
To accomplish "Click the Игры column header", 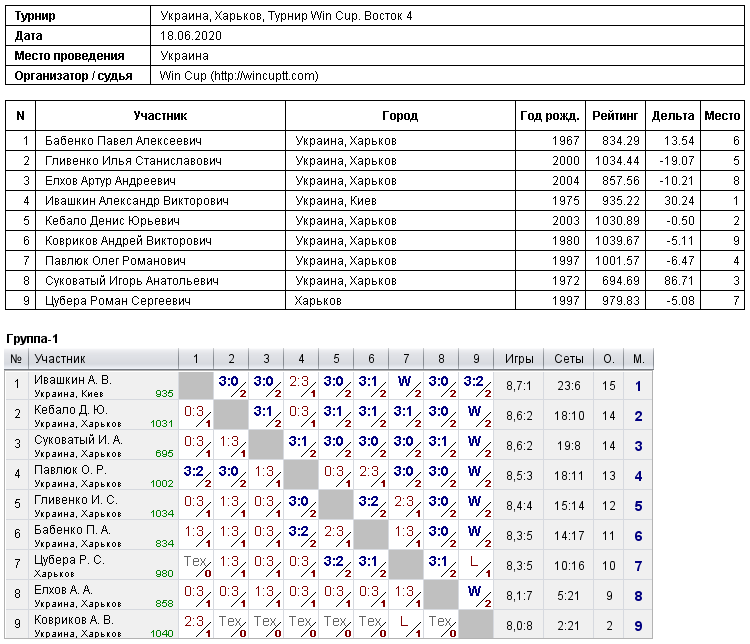I will pyautogui.click(x=519, y=359).
